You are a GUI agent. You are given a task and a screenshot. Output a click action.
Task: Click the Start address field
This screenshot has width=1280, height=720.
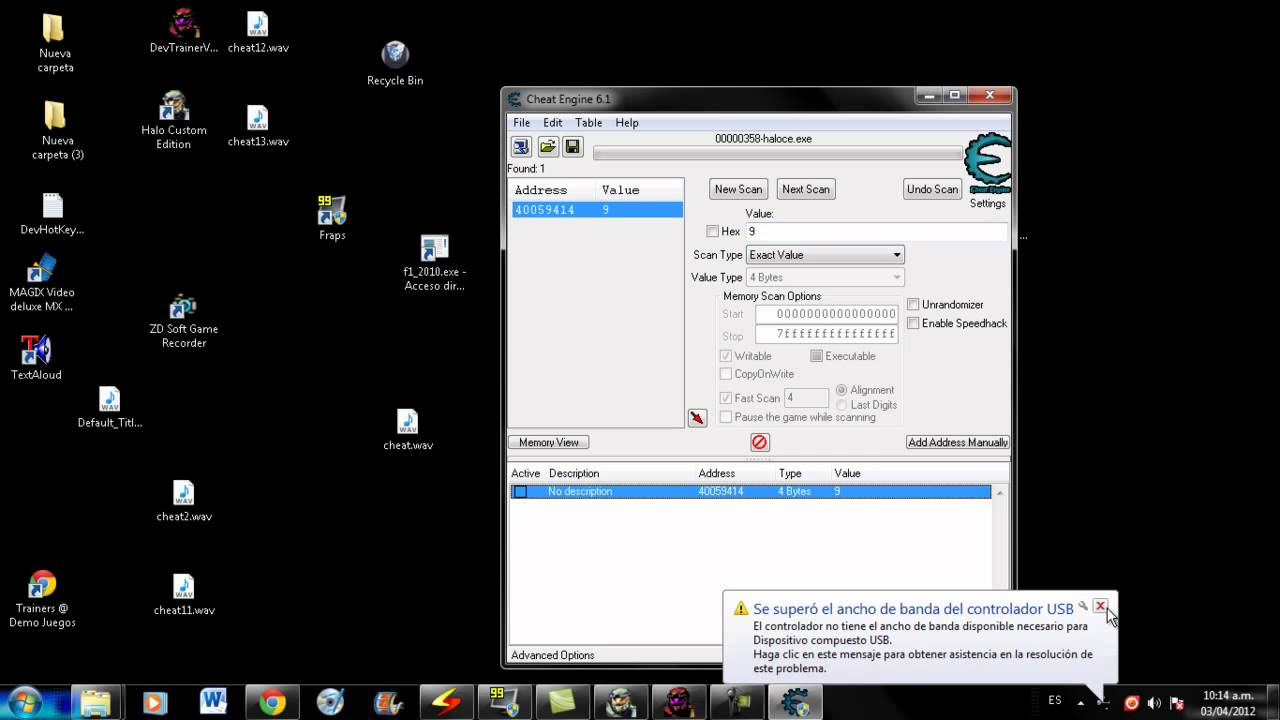[x=826, y=314]
